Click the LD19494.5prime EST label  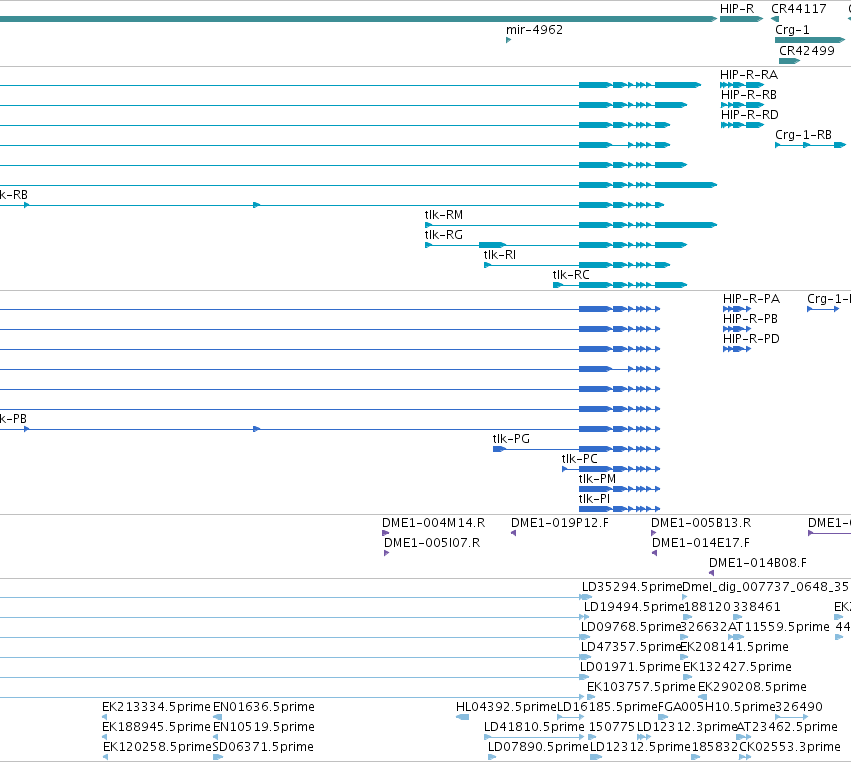(634, 607)
